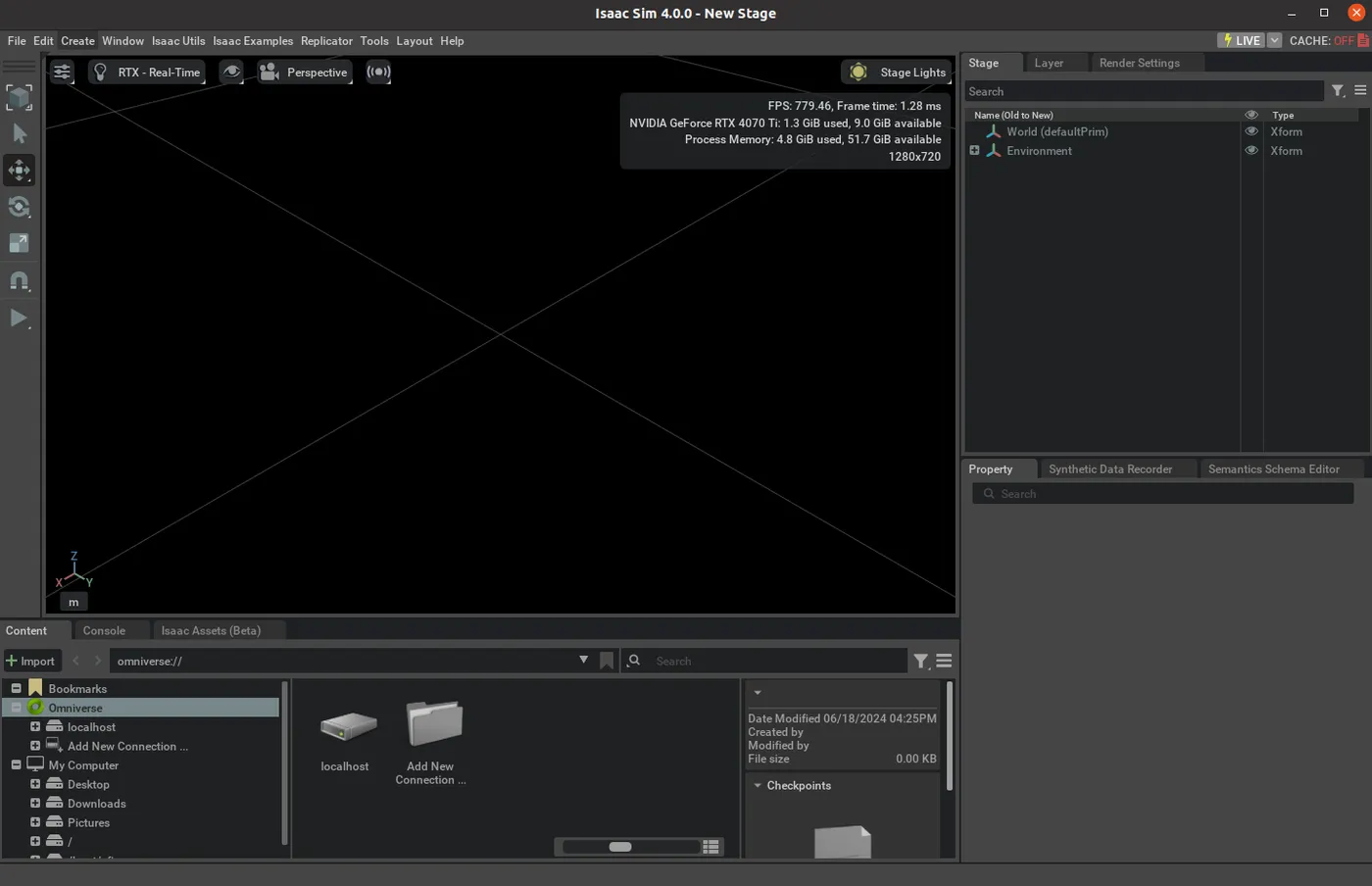Open the Content browser options menu icon
The height and width of the screenshot is (886, 1372).
click(x=944, y=662)
